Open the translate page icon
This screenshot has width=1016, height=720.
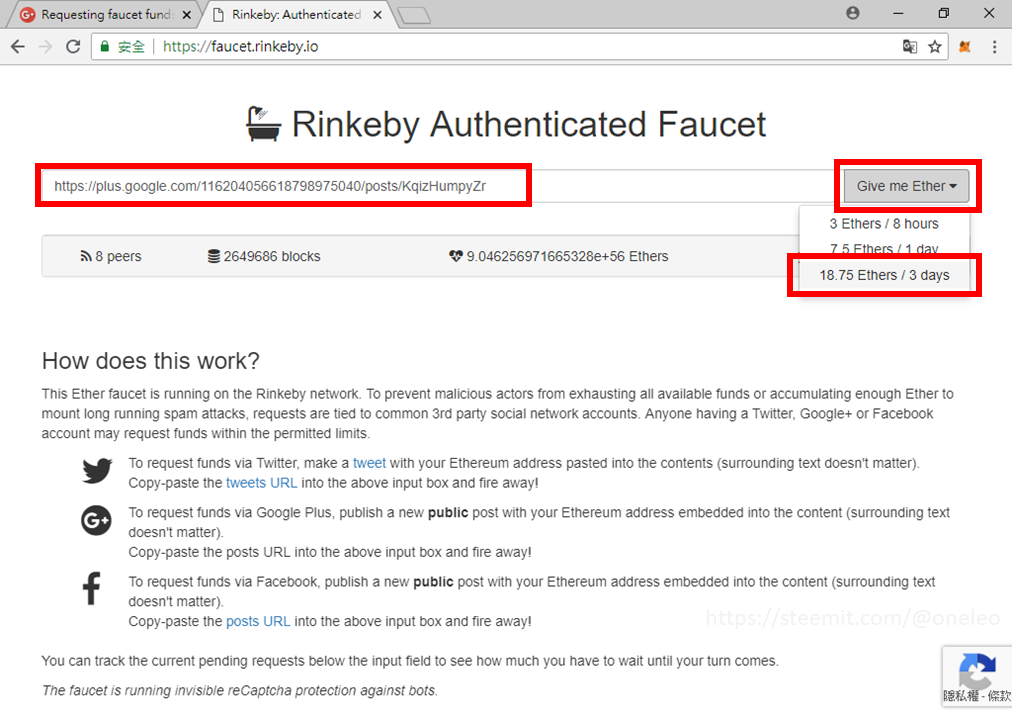[x=910, y=47]
